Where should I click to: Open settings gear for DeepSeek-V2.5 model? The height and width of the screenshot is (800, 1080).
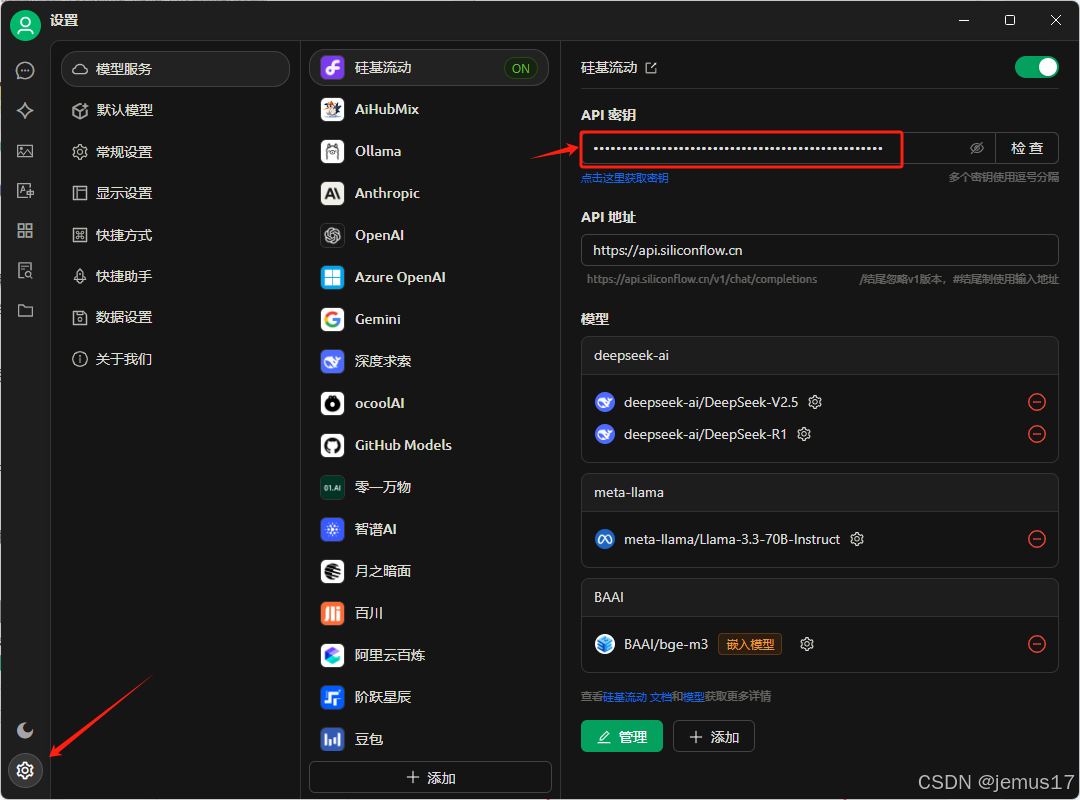point(815,402)
